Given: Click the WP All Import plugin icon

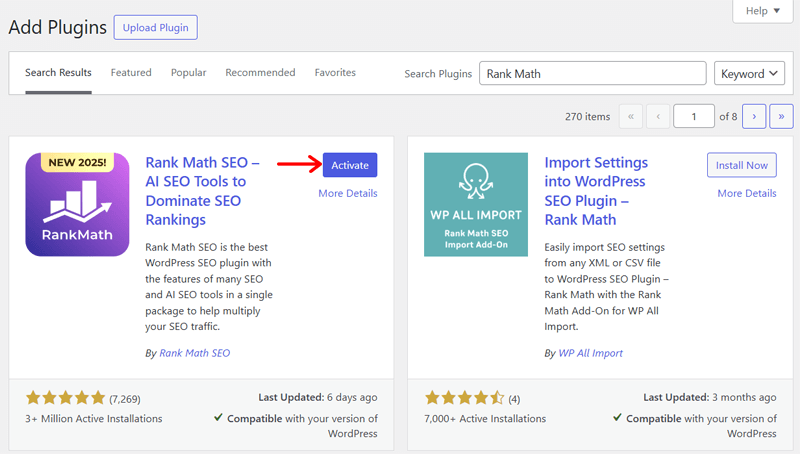Looking at the screenshot, I should pos(475,204).
